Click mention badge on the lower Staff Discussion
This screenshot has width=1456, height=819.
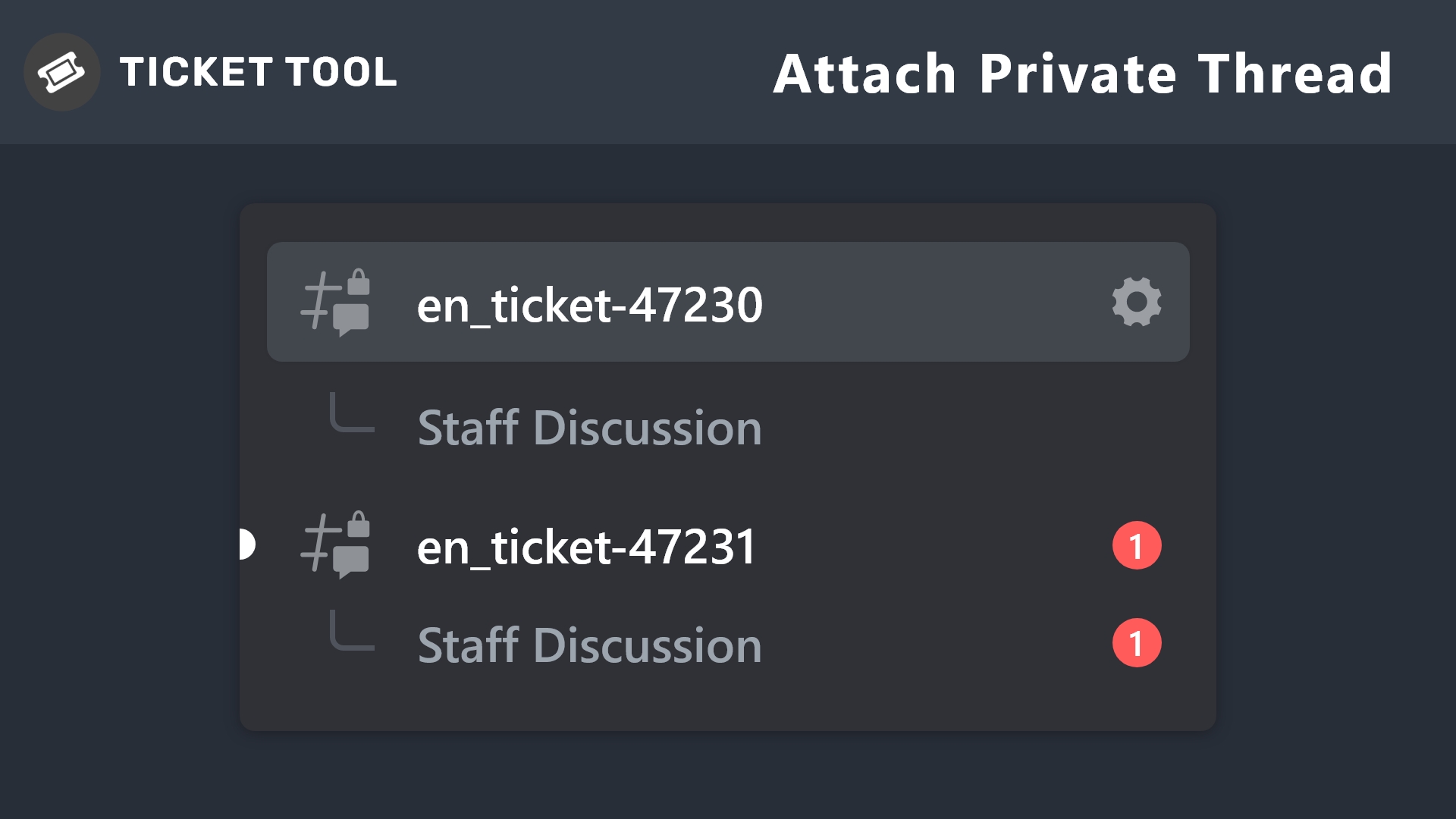point(1136,643)
